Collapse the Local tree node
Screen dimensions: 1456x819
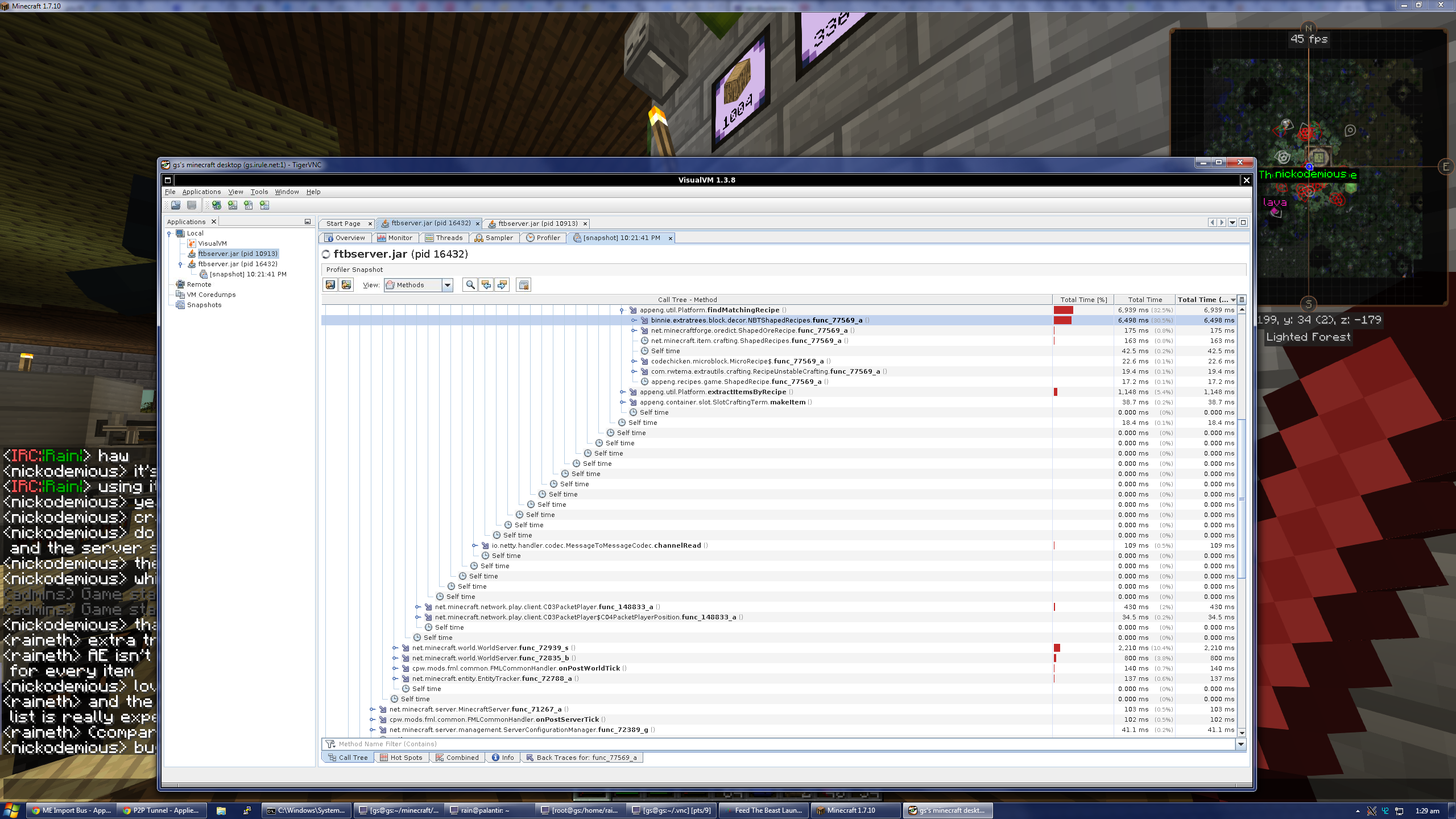pos(169,233)
